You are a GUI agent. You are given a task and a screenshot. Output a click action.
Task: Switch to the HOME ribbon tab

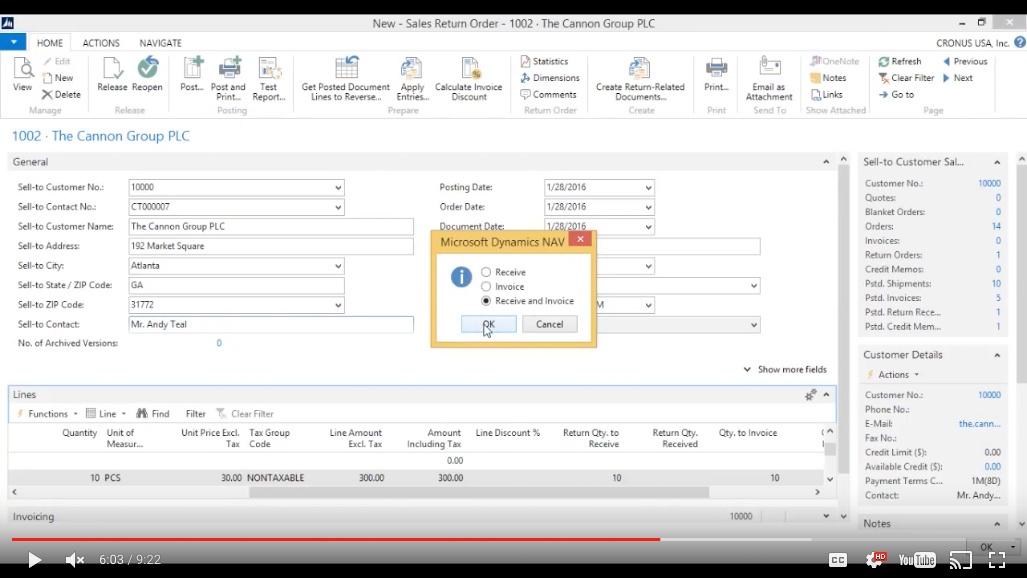(x=50, y=43)
